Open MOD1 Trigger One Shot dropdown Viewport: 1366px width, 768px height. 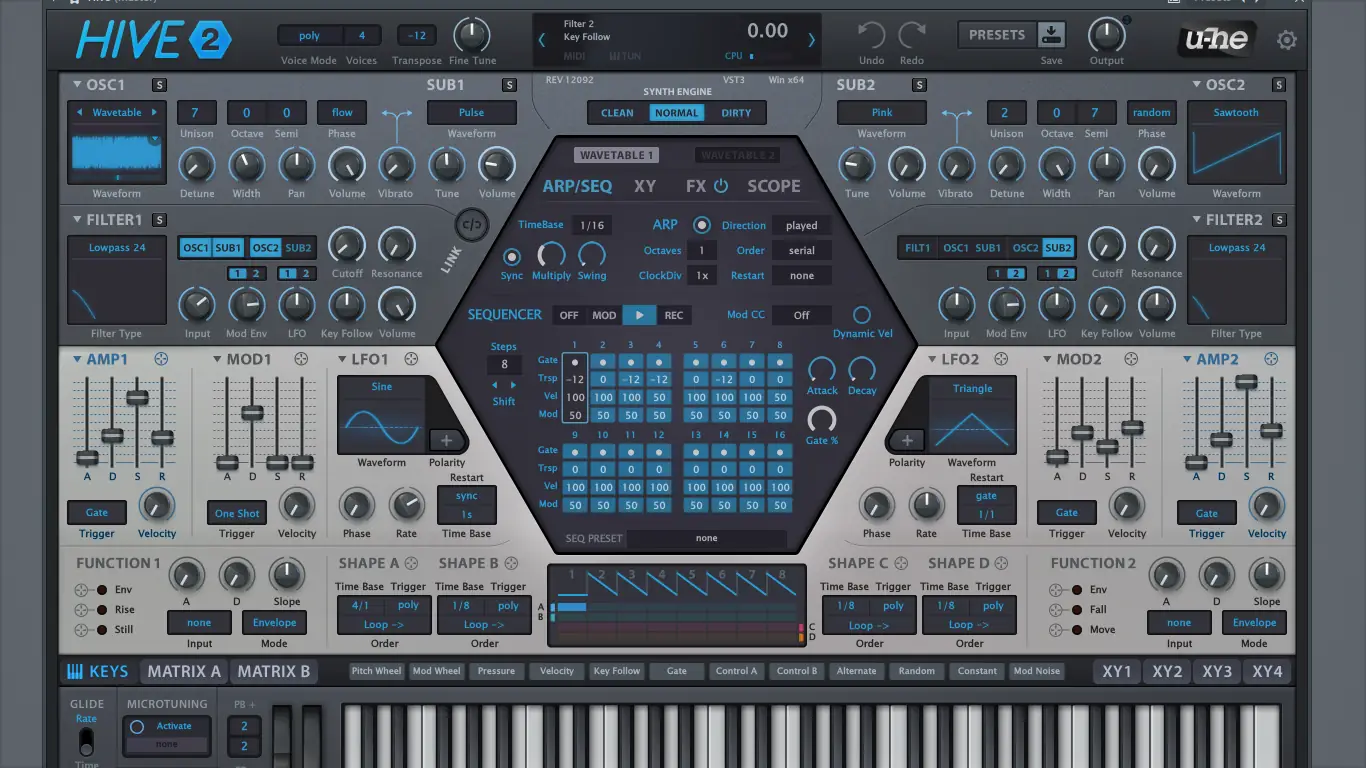coord(237,513)
